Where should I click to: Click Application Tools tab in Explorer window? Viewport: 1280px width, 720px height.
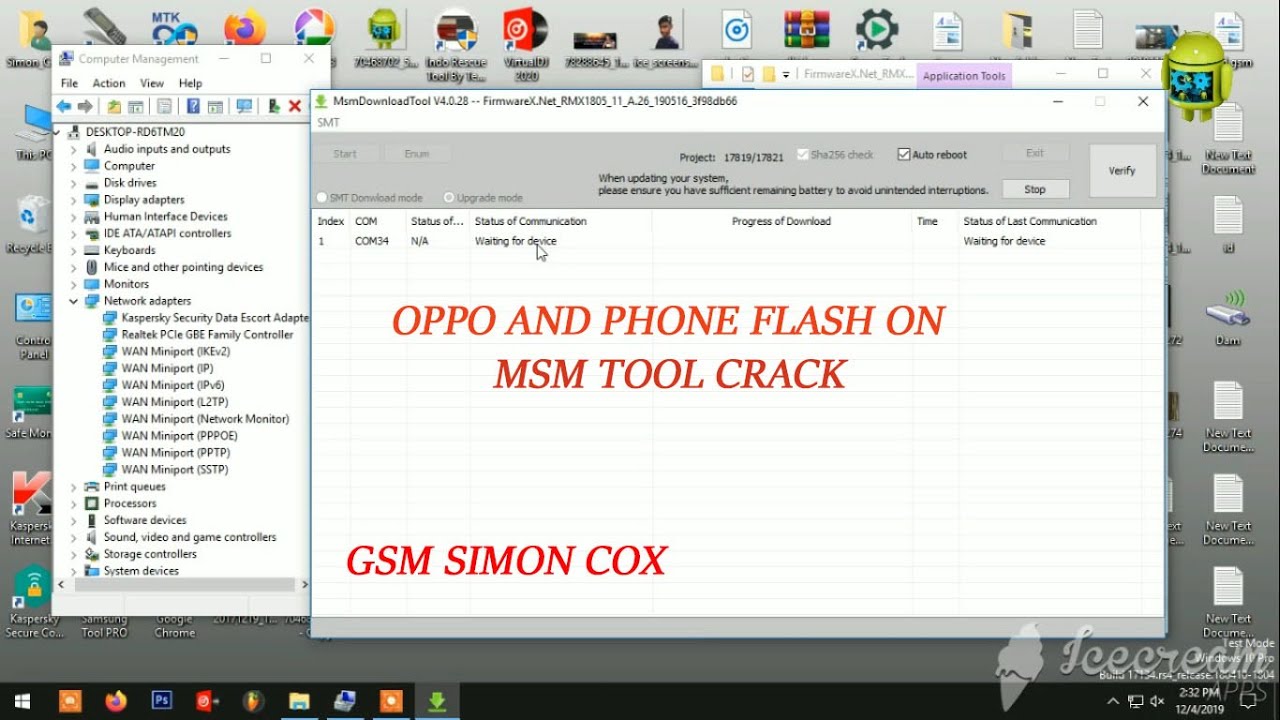tap(964, 76)
